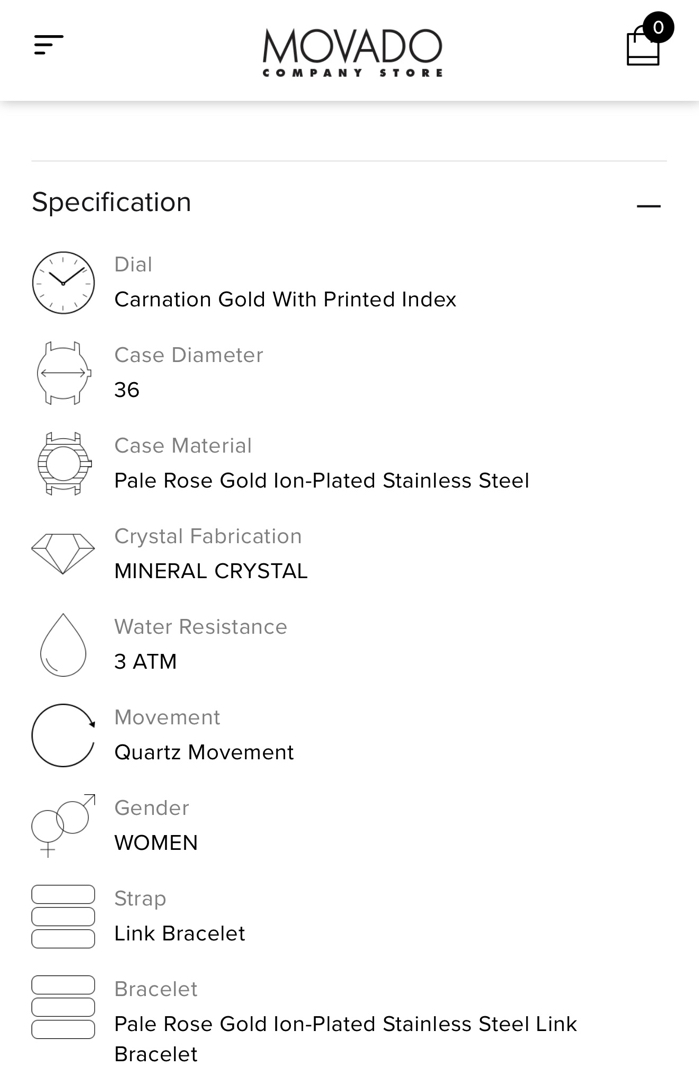Click the MINERAL CRYSTAL value

coord(211,572)
